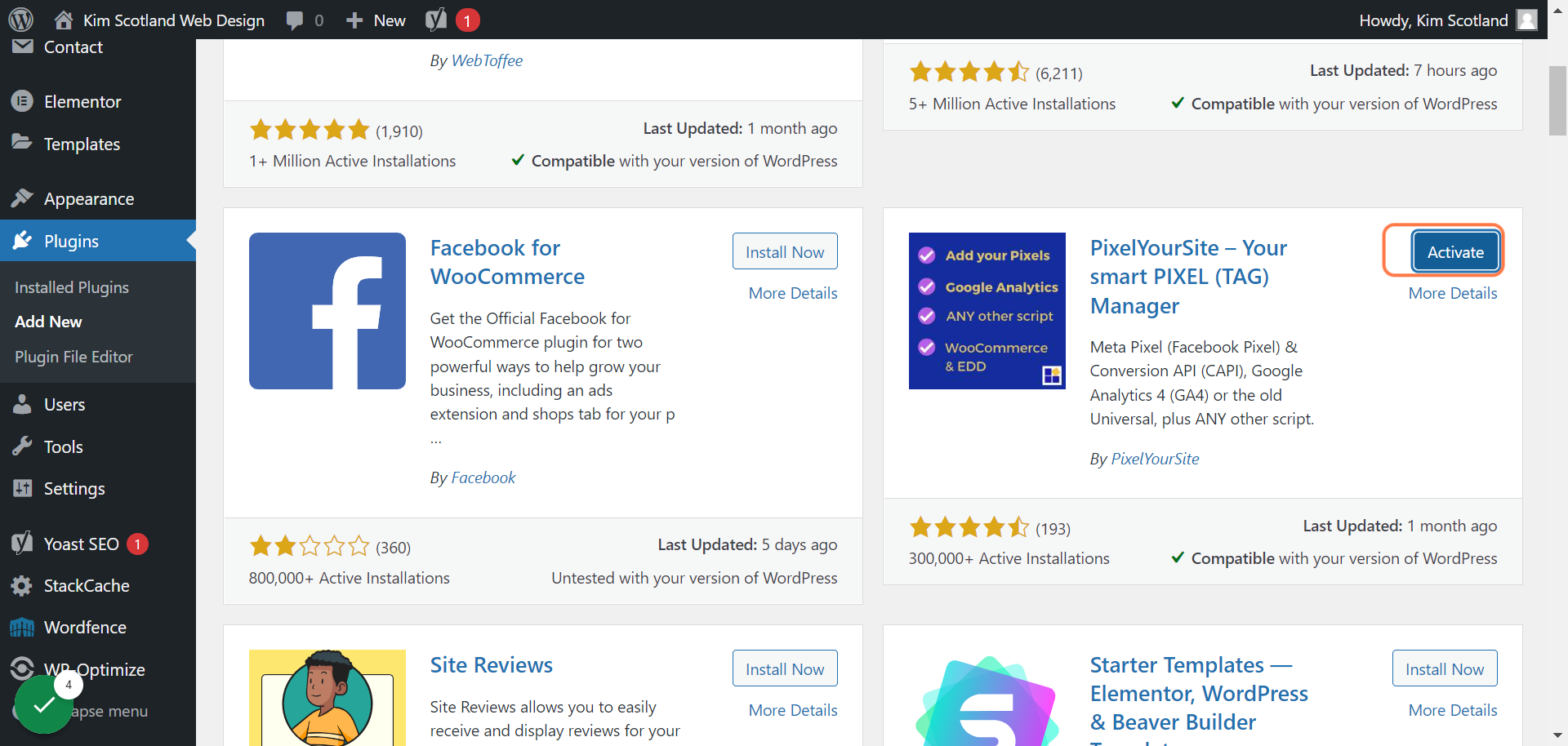Click the StackCache gear icon
The height and width of the screenshot is (746, 1568).
(x=22, y=585)
